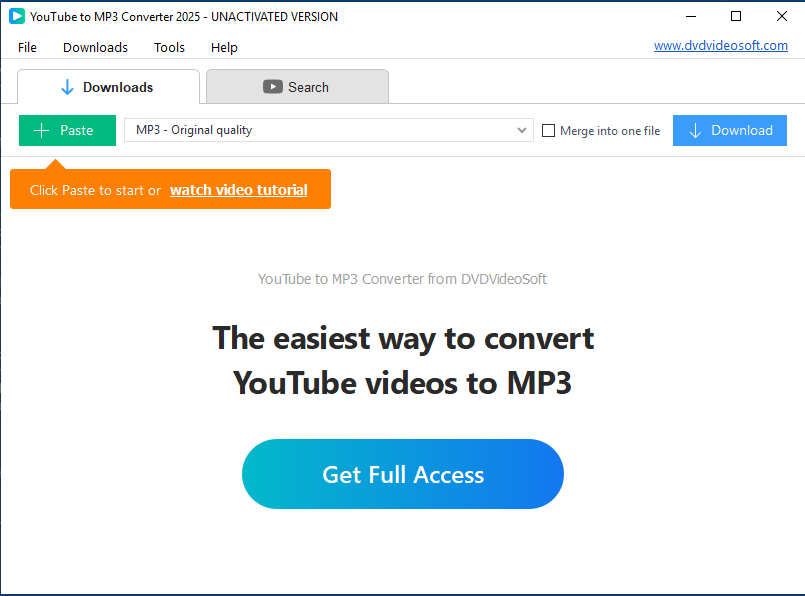The width and height of the screenshot is (805, 596).
Task: Click the down arrow icon on Download button
Action: (x=695, y=130)
